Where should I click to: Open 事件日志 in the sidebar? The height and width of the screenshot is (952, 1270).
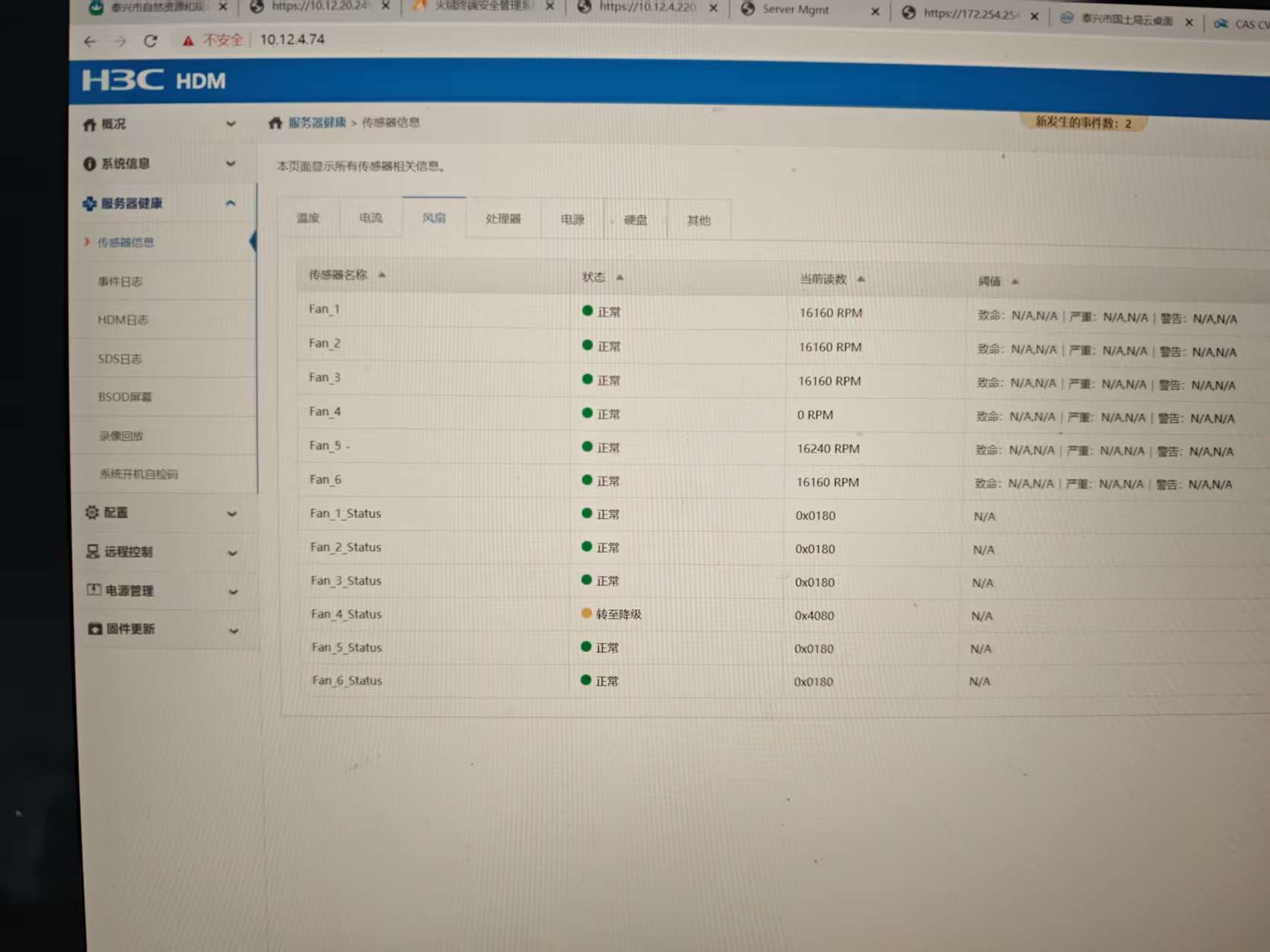click(120, 281)
